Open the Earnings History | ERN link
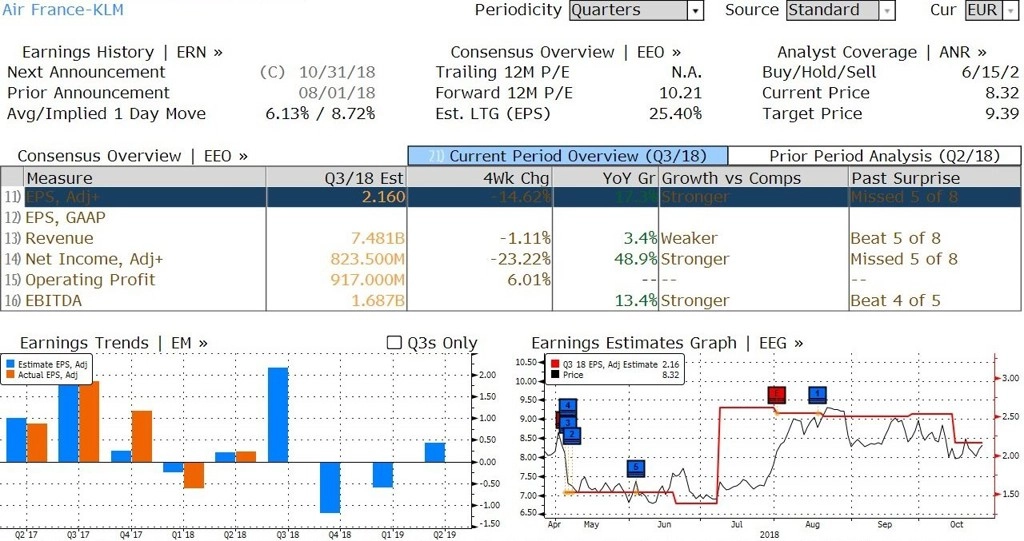This screenshot has width=1024, height=541. [122, 52]
